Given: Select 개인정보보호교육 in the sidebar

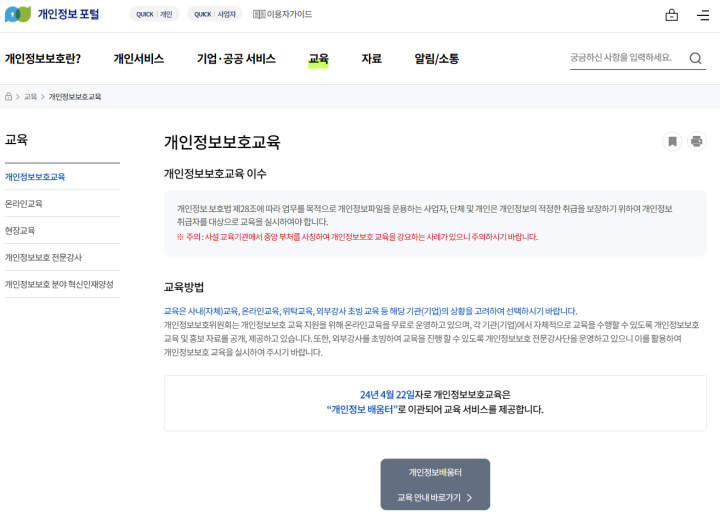Looking at the screenshot, I should click(35, 177).
